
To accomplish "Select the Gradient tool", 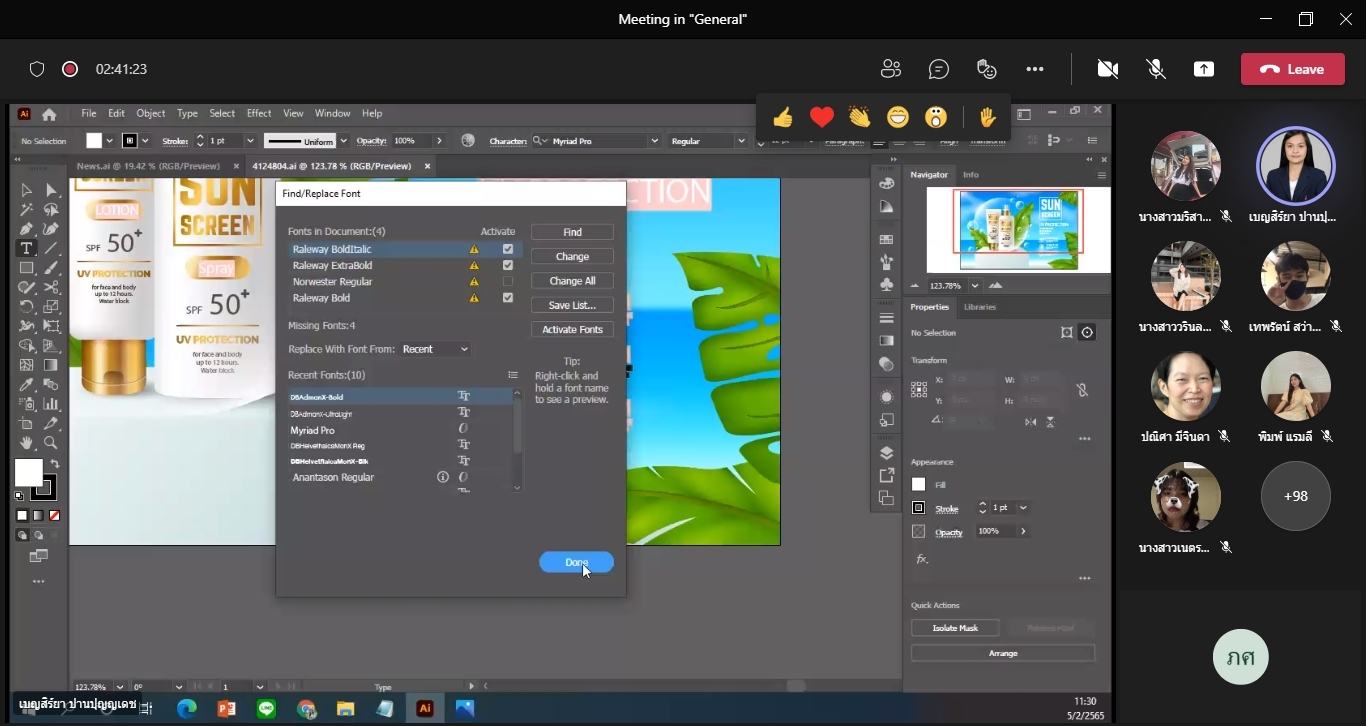I will coord(50,365).
